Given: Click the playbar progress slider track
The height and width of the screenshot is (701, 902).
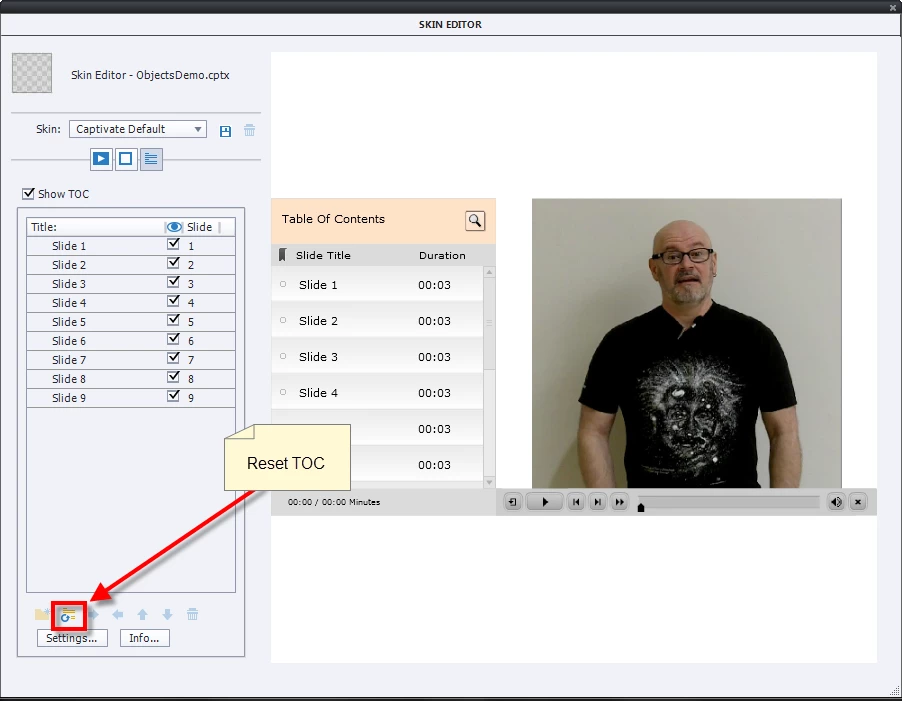Looking at the screenshot, I should click(729, 501).
